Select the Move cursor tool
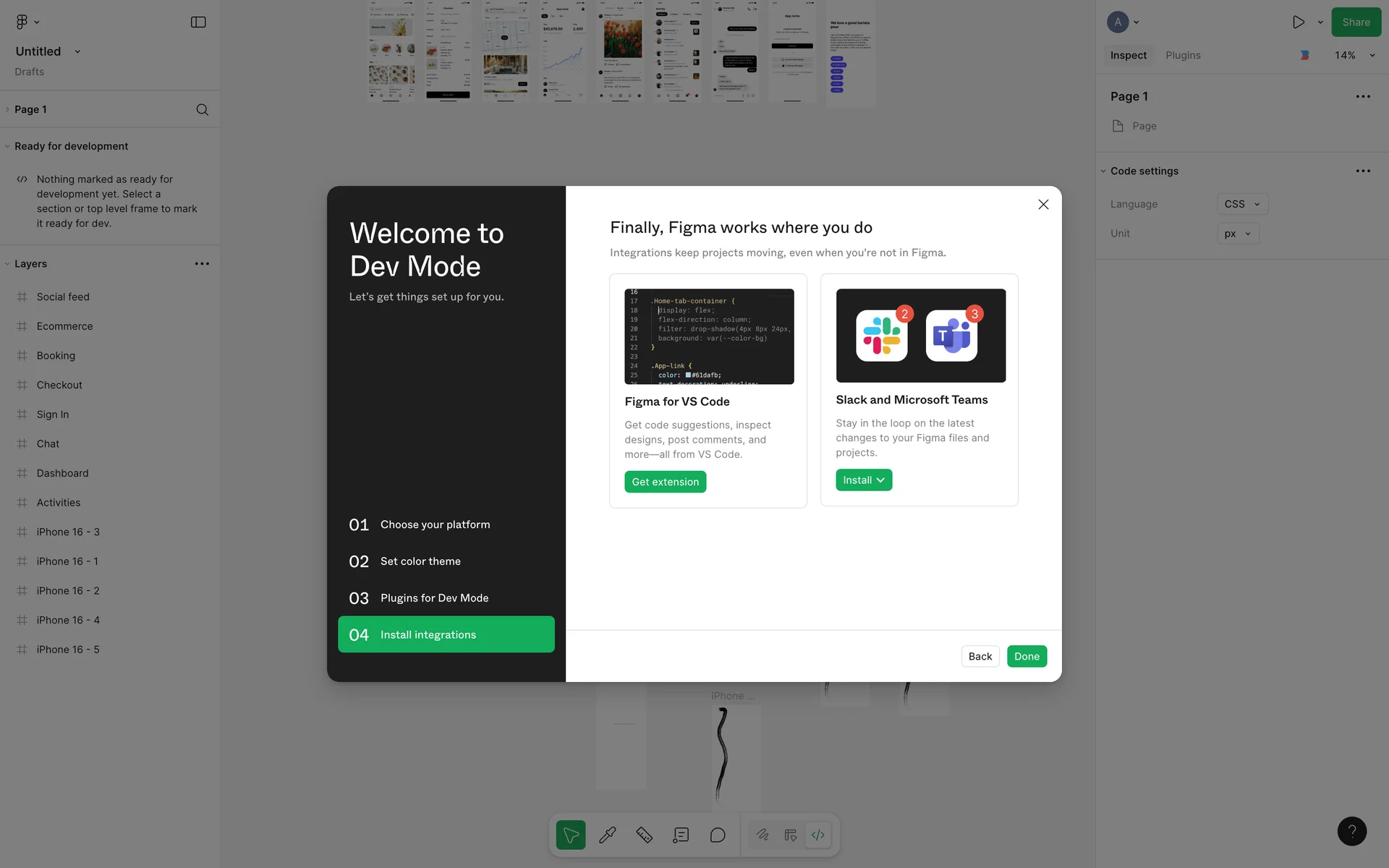The height and width of the screenshot is (868, 1389). [x=571, y=835]
